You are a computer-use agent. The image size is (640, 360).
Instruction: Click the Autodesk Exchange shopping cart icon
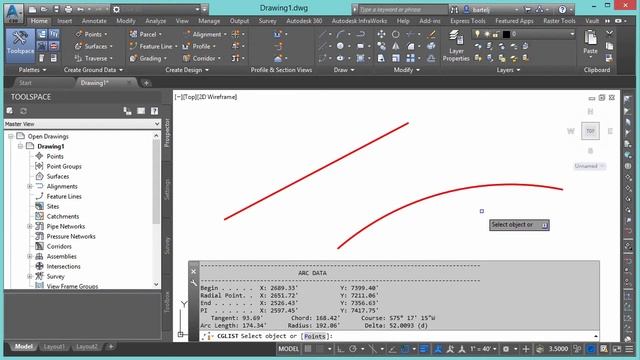527,9
